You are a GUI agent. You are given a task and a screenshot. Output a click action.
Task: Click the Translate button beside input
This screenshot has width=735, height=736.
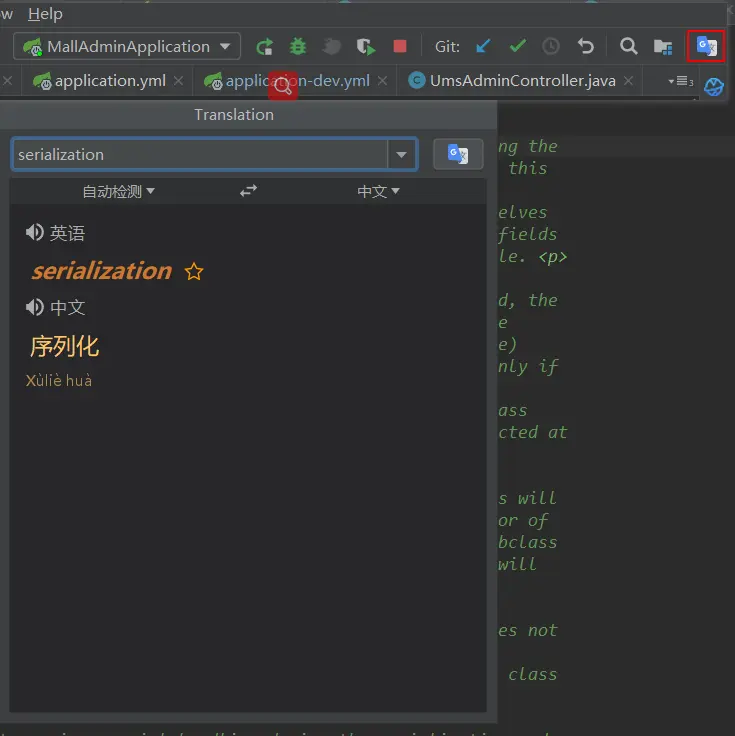(458, 154)
